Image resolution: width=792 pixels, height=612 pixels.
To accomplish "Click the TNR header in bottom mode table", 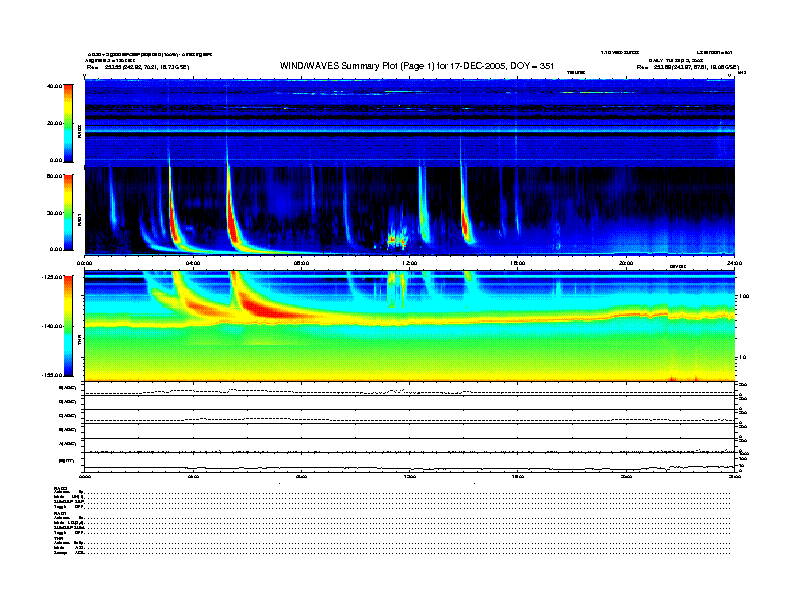I will (x=58, y=539).
